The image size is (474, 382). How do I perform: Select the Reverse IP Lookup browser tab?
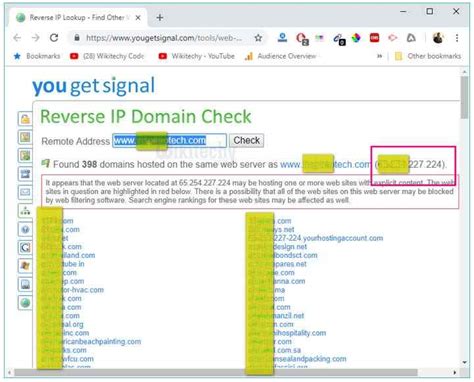click(x=77, y=18)
